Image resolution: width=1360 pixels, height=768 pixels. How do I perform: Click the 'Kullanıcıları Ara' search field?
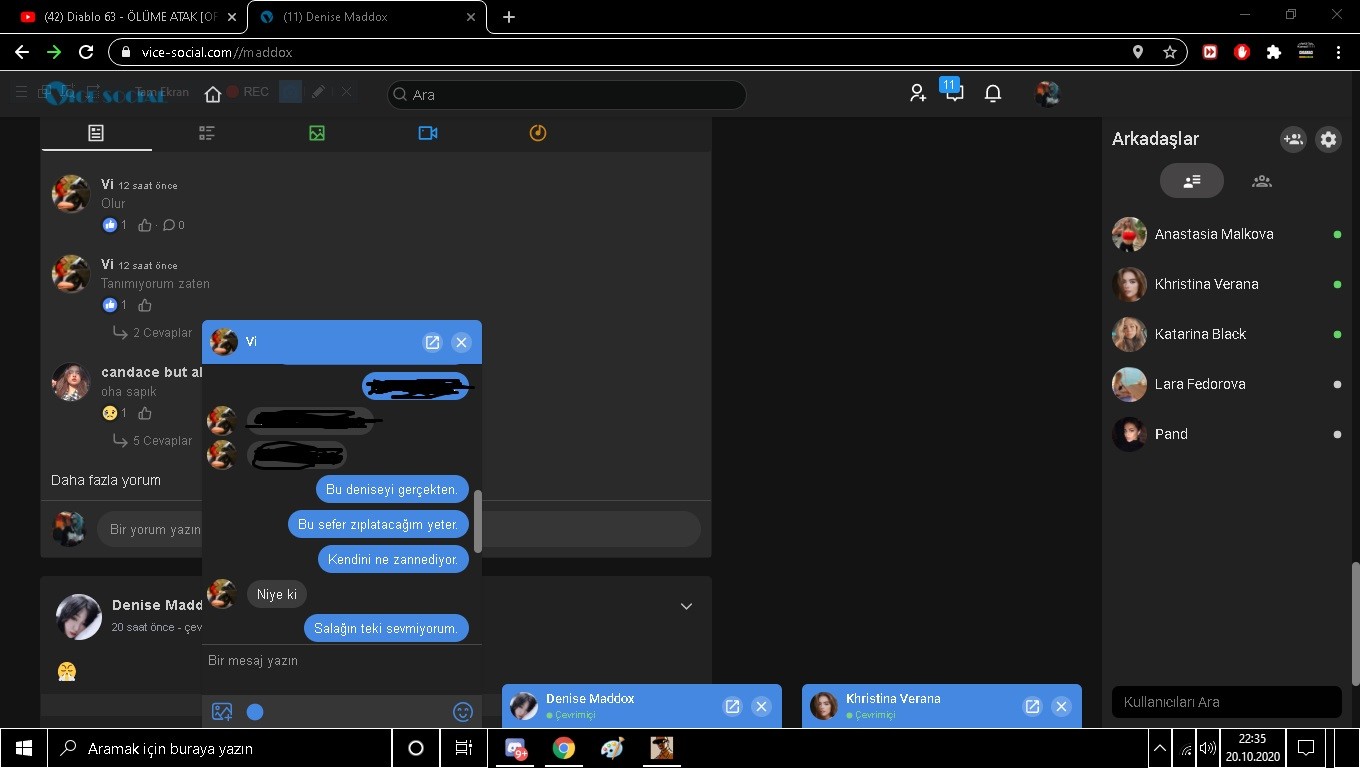[1226, 702]
